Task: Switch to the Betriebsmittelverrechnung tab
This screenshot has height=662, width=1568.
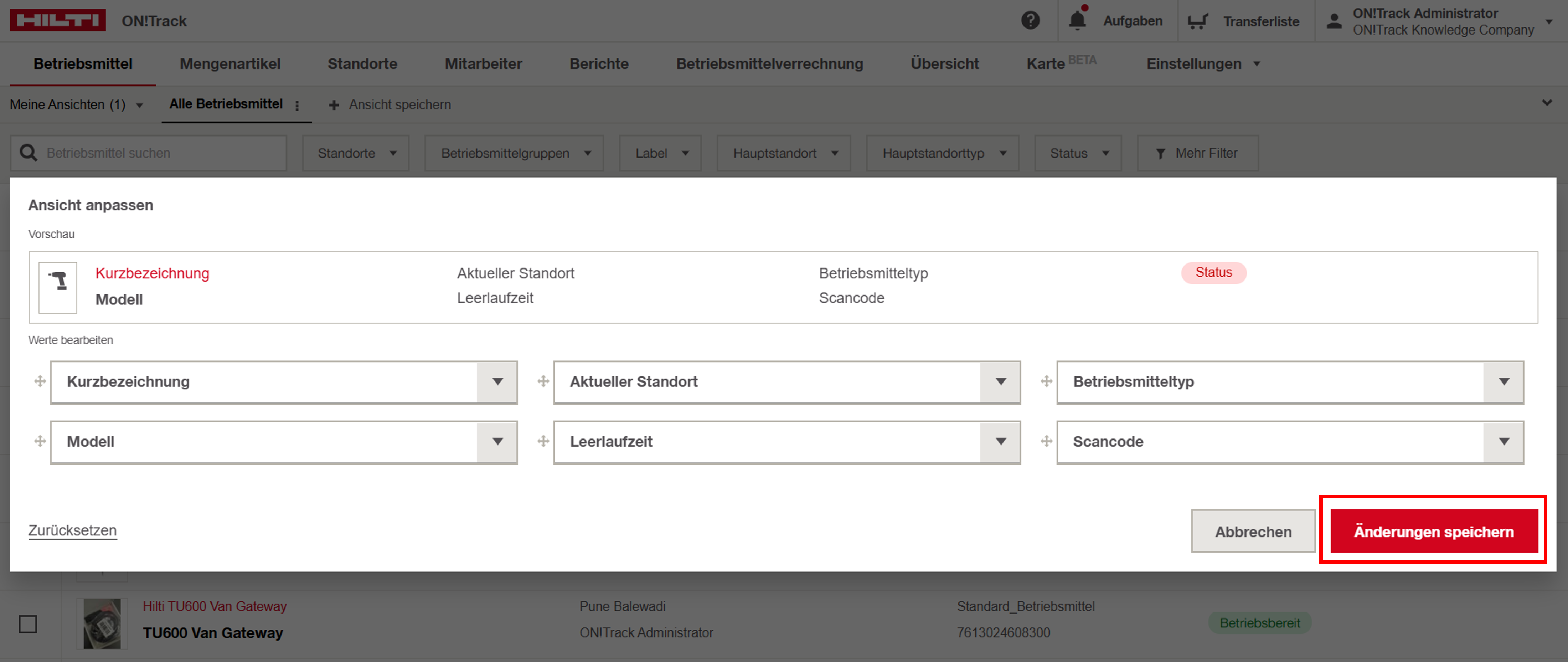Action: pos(769,63)
